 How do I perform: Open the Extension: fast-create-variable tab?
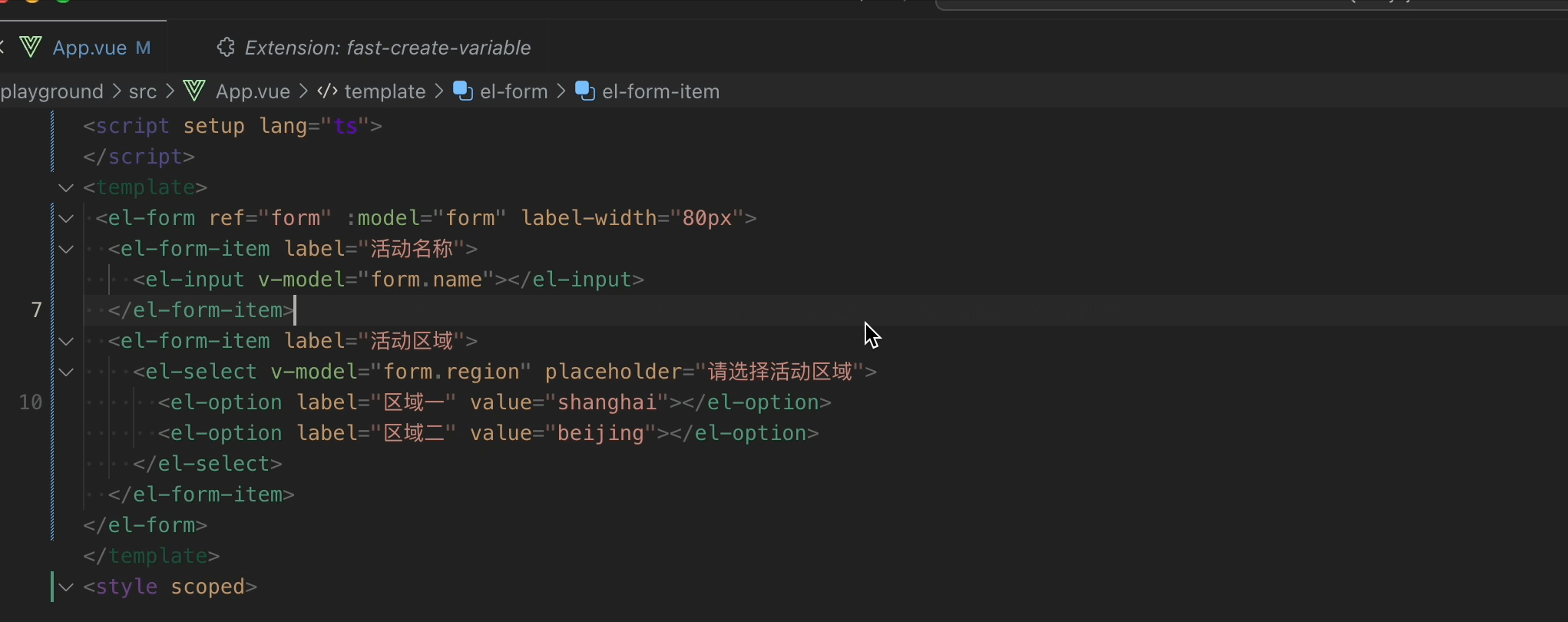coord(387,48)
